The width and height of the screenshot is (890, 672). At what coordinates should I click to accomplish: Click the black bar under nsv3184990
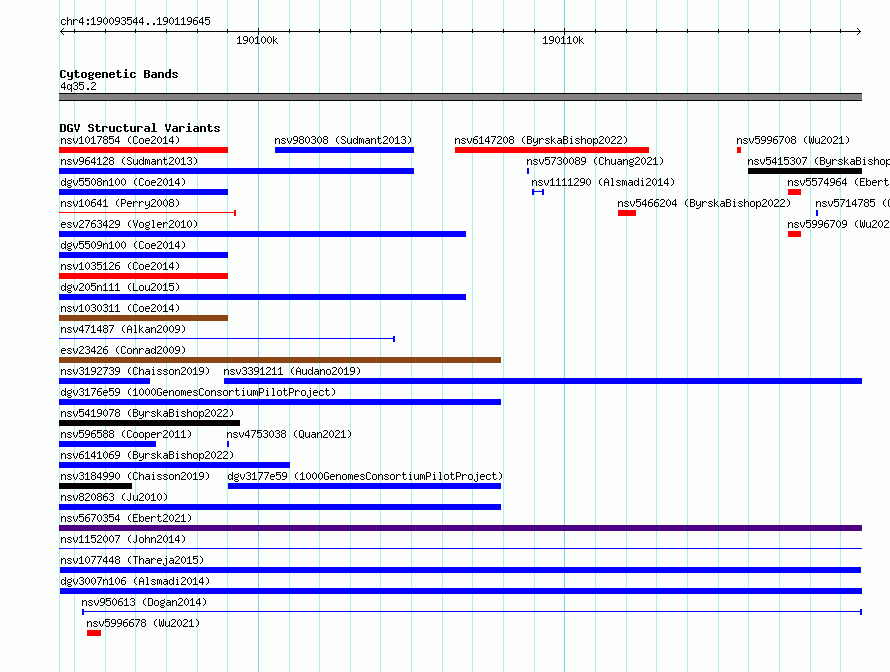[x=95, y=486]
